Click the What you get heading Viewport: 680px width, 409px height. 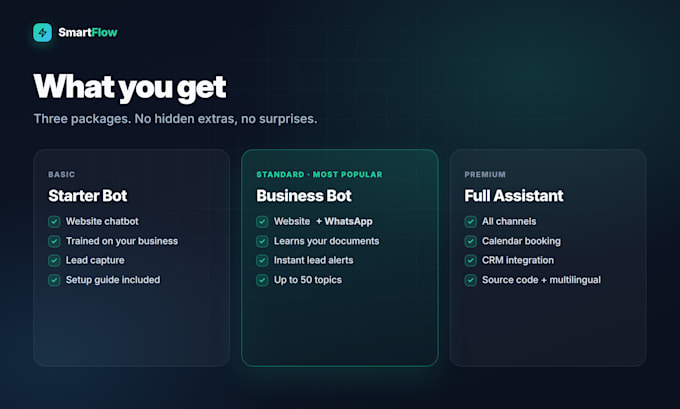click(130, 87)
